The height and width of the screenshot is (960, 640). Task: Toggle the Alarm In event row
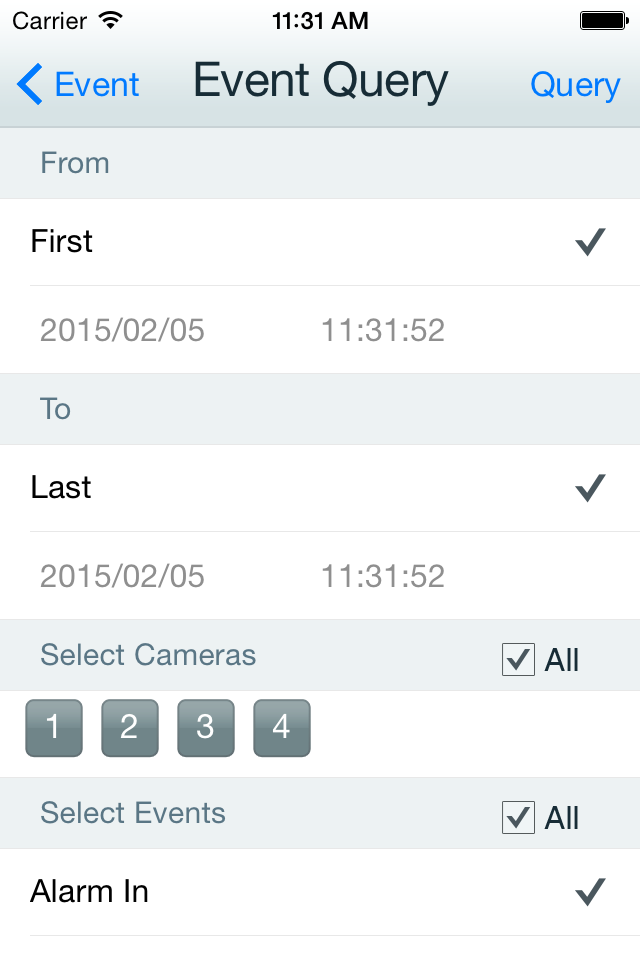click(320, 892)
